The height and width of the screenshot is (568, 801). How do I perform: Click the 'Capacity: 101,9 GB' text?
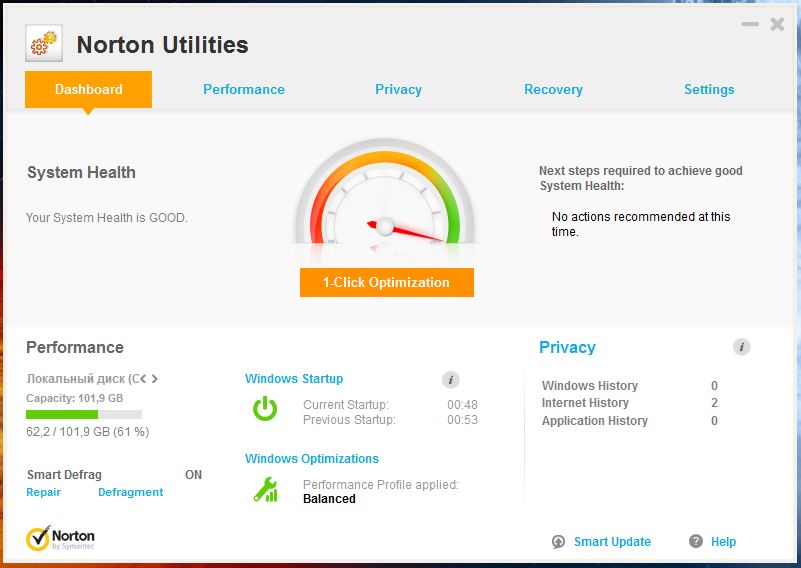pos(75,398)
